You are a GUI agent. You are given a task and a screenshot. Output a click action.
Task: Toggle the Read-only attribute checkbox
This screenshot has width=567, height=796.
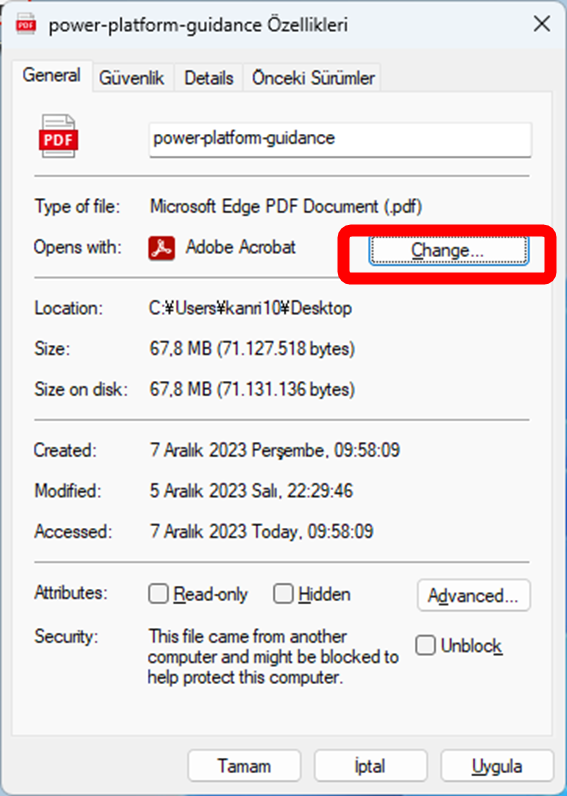pyautogui.click(x=158, y=593)
